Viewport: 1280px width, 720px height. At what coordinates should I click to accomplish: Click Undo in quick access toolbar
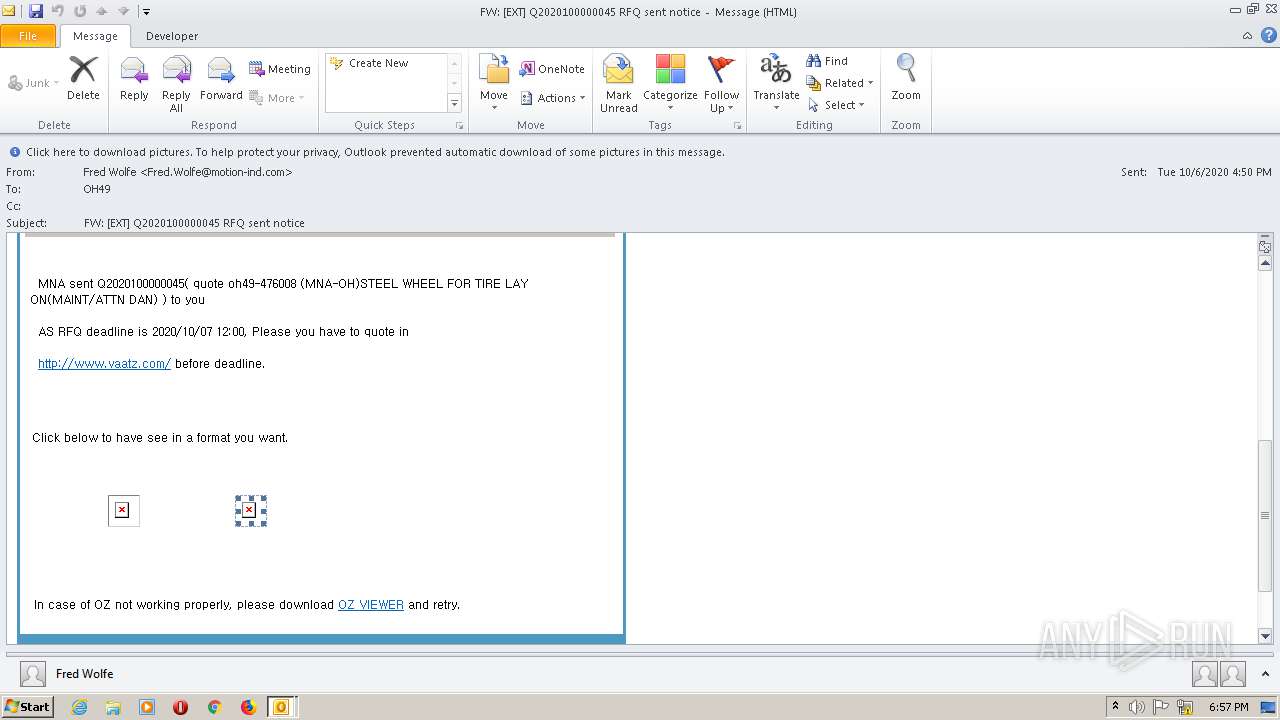click(x=57, y=11)
